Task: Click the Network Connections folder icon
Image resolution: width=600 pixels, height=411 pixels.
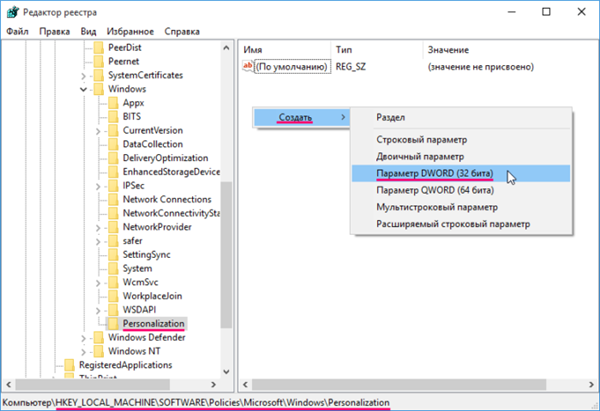Action: 113,199
